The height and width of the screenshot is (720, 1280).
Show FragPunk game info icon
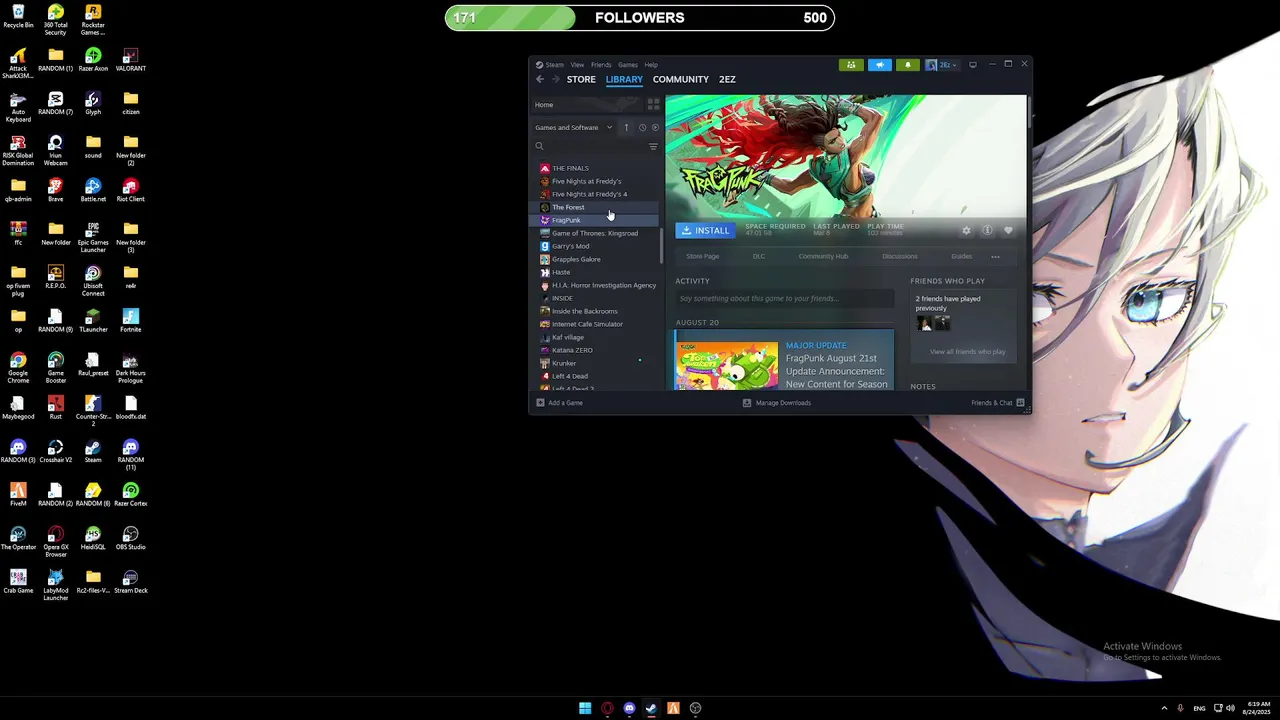[987, 230]
